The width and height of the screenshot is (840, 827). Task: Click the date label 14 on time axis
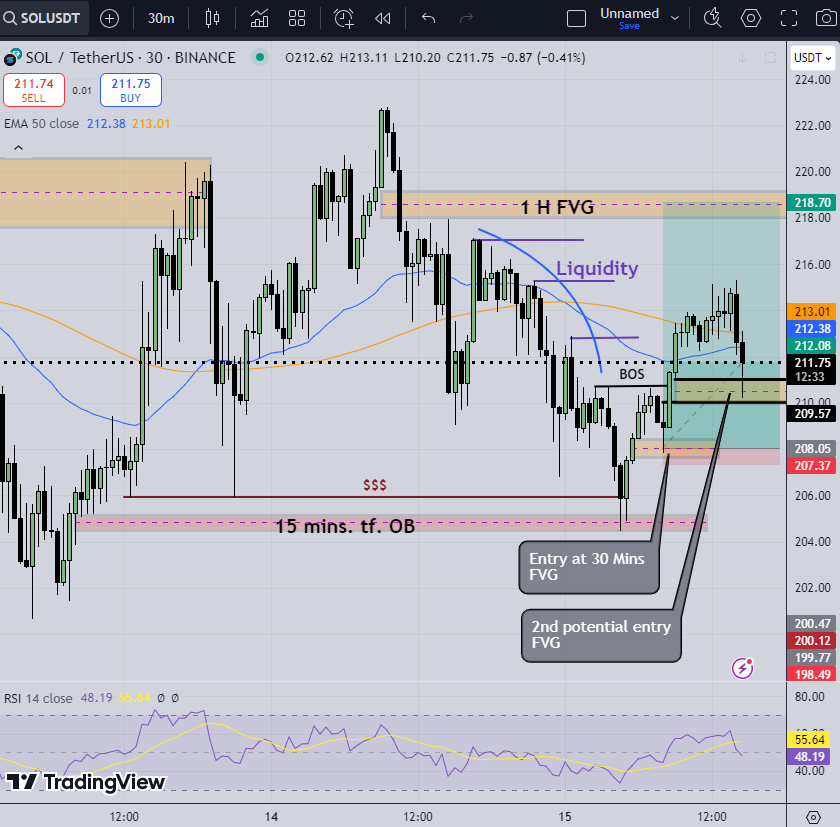(x=271, y=817)
